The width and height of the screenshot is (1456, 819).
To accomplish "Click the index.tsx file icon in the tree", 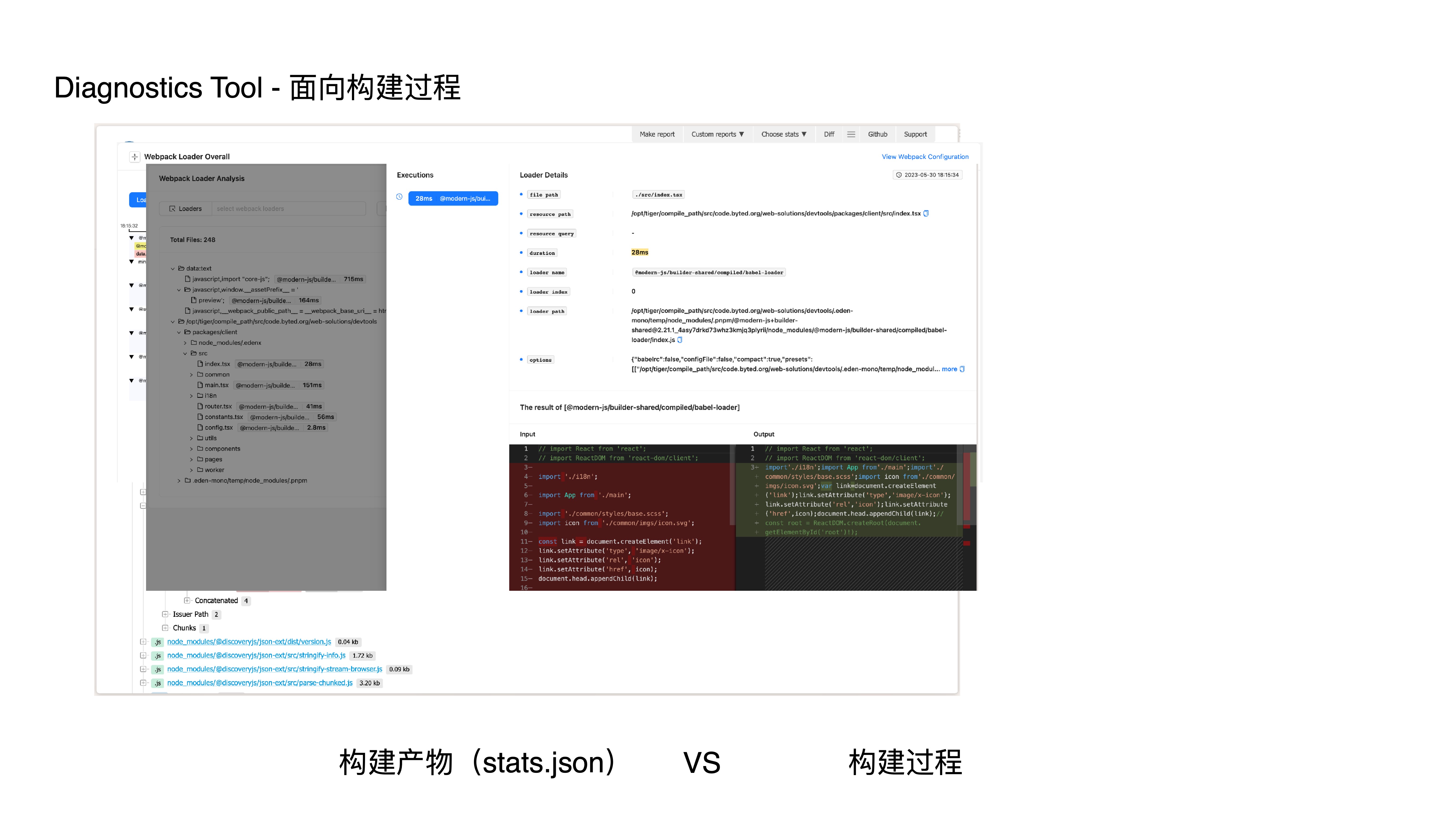I will click(200, 364).
